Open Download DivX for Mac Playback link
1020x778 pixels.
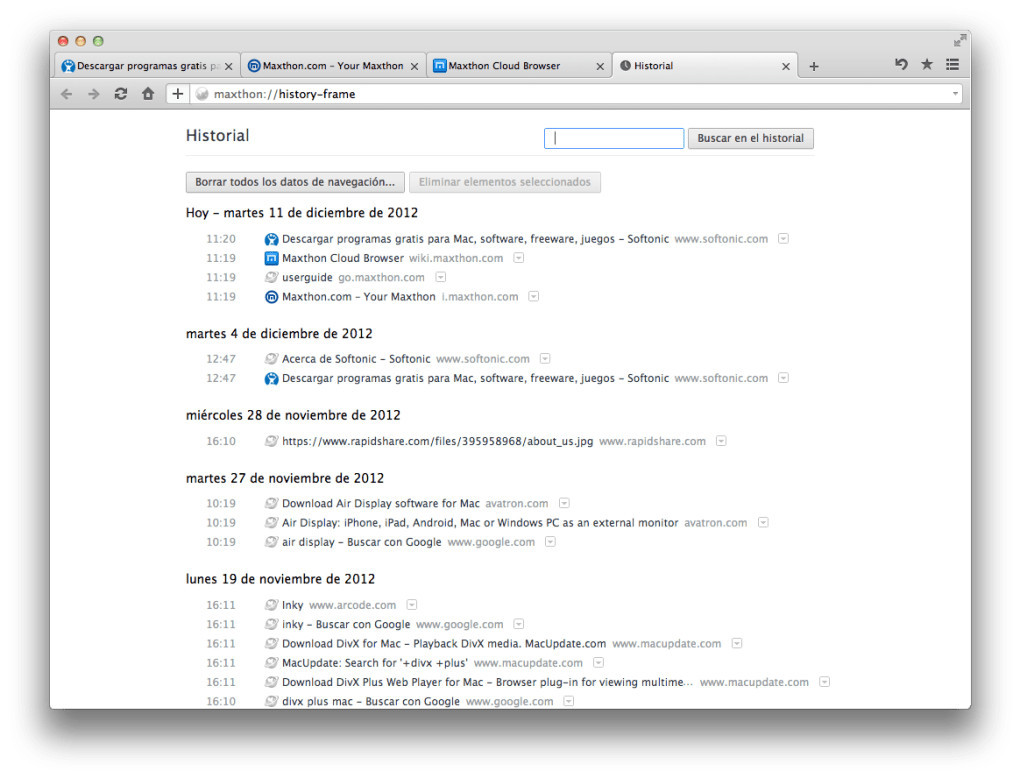(444, 643)
